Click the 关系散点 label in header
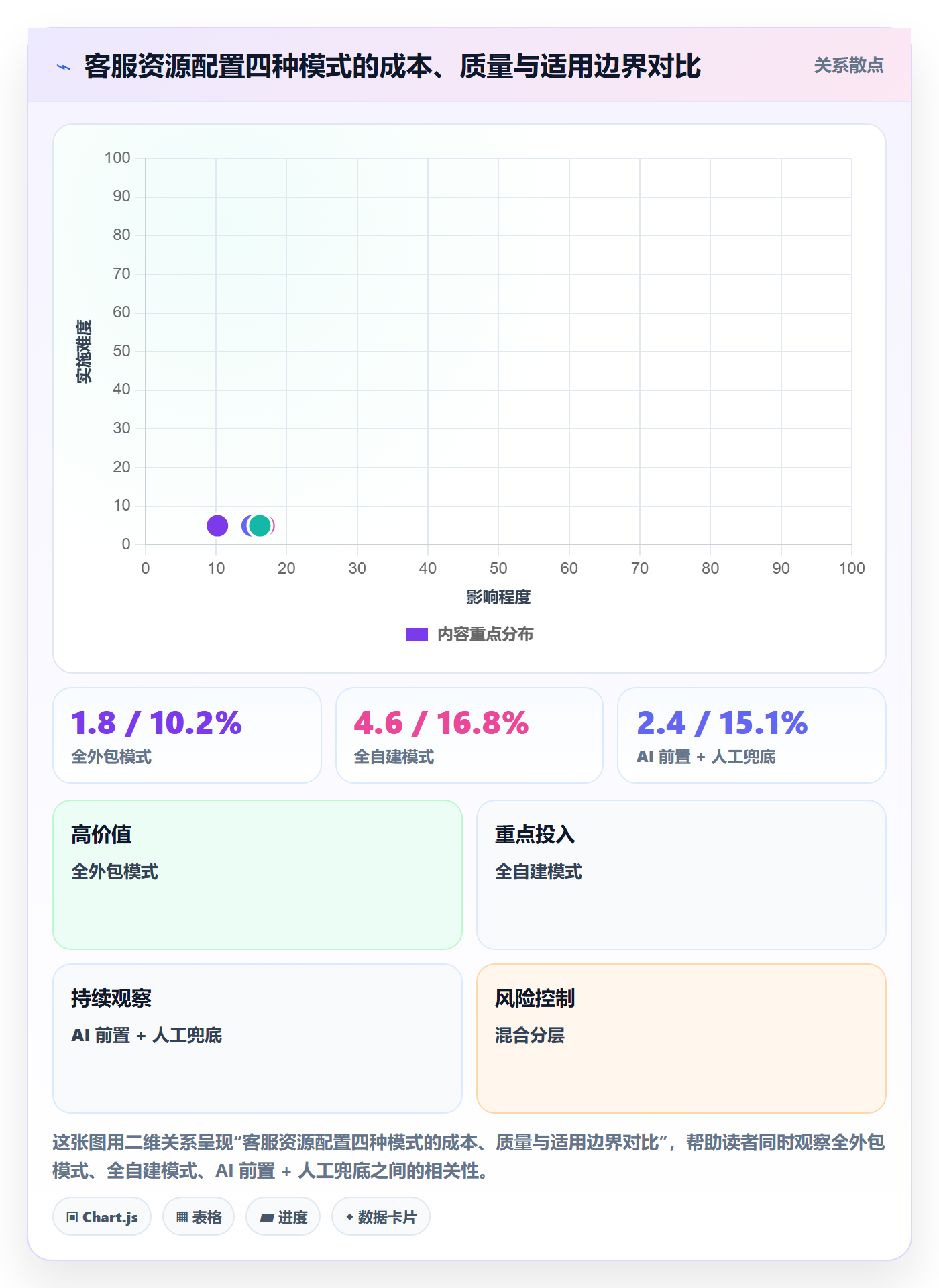This screenshot has width=939, height=1288. (848, 66)
